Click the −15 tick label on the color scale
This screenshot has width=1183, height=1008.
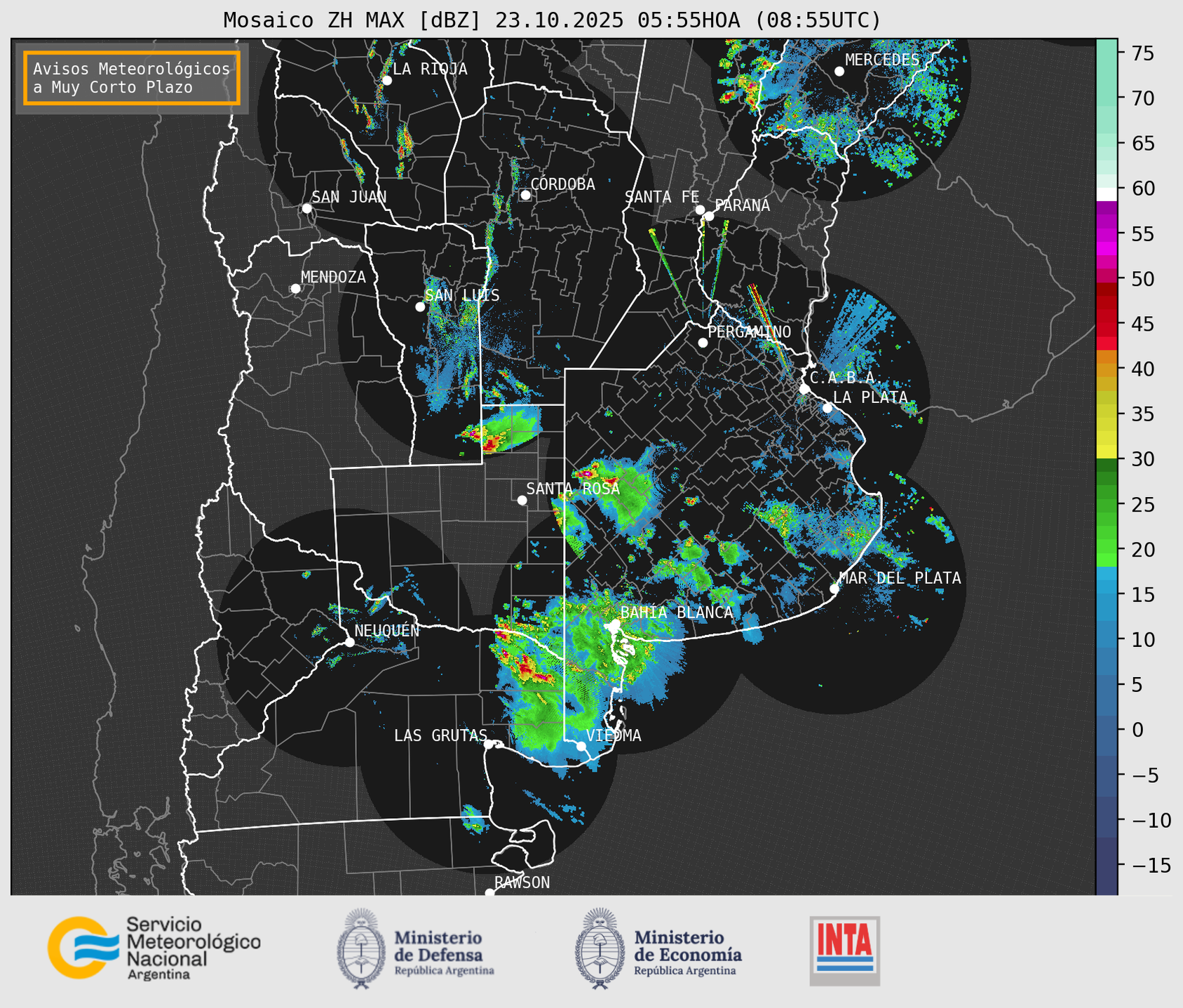point(1150,866)
